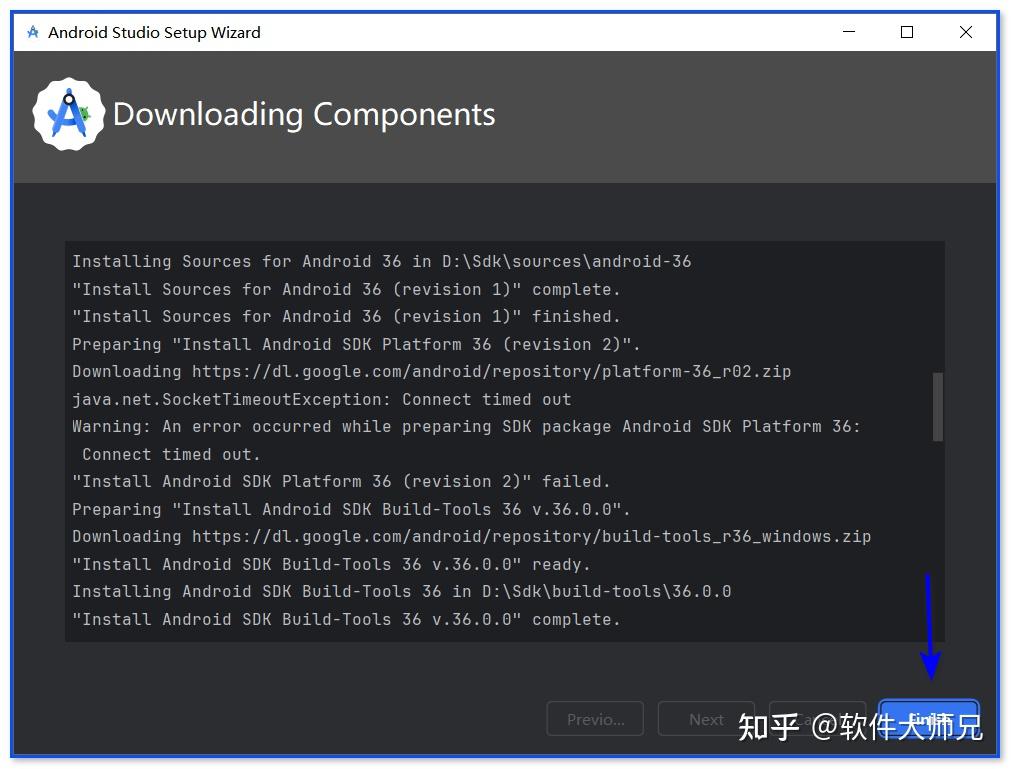Image resolution: width=1011 pixels, height=769 pixels.
Task: Click 'Install Sources for Android 36' complete line
Action: click(346, 289)
